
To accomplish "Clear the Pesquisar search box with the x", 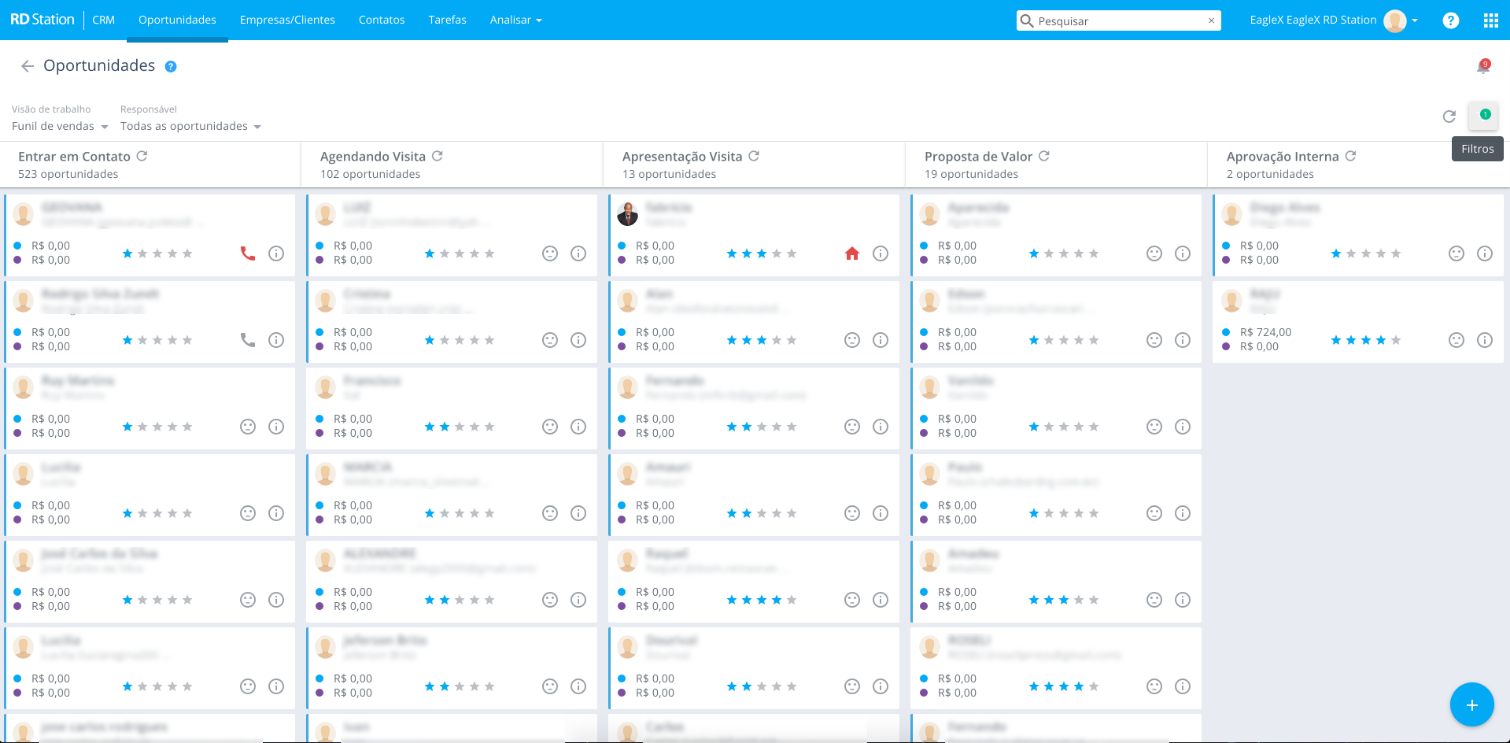I will tap(1211, 20).
